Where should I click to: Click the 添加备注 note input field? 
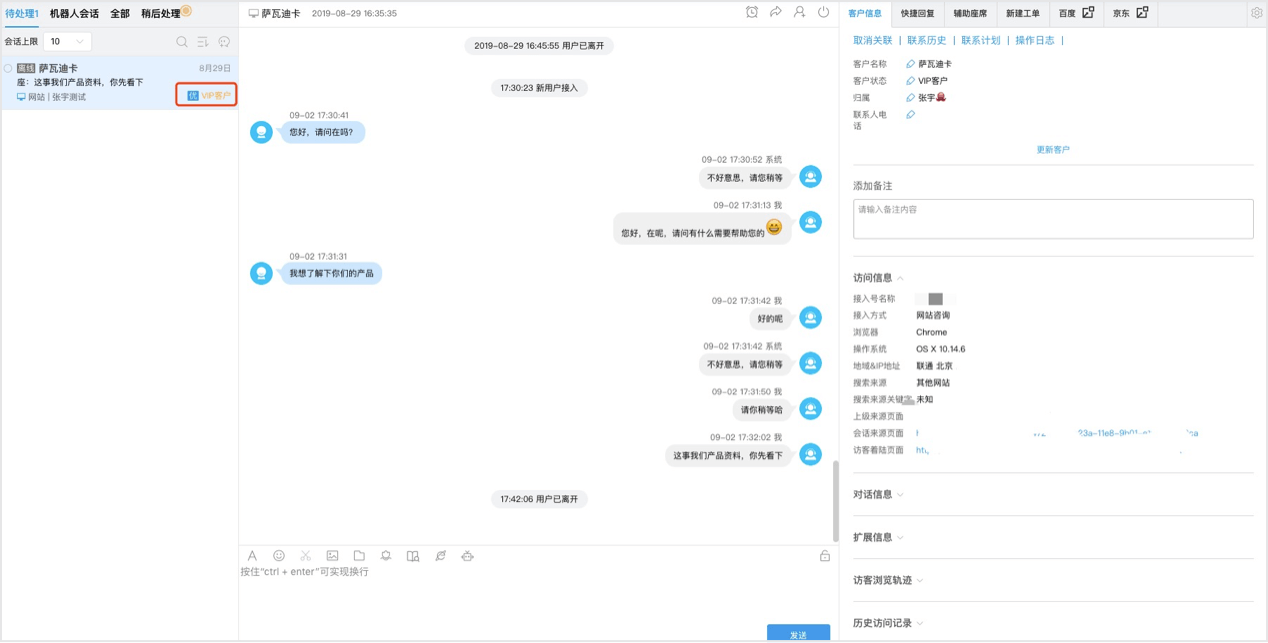[1053, 219]
